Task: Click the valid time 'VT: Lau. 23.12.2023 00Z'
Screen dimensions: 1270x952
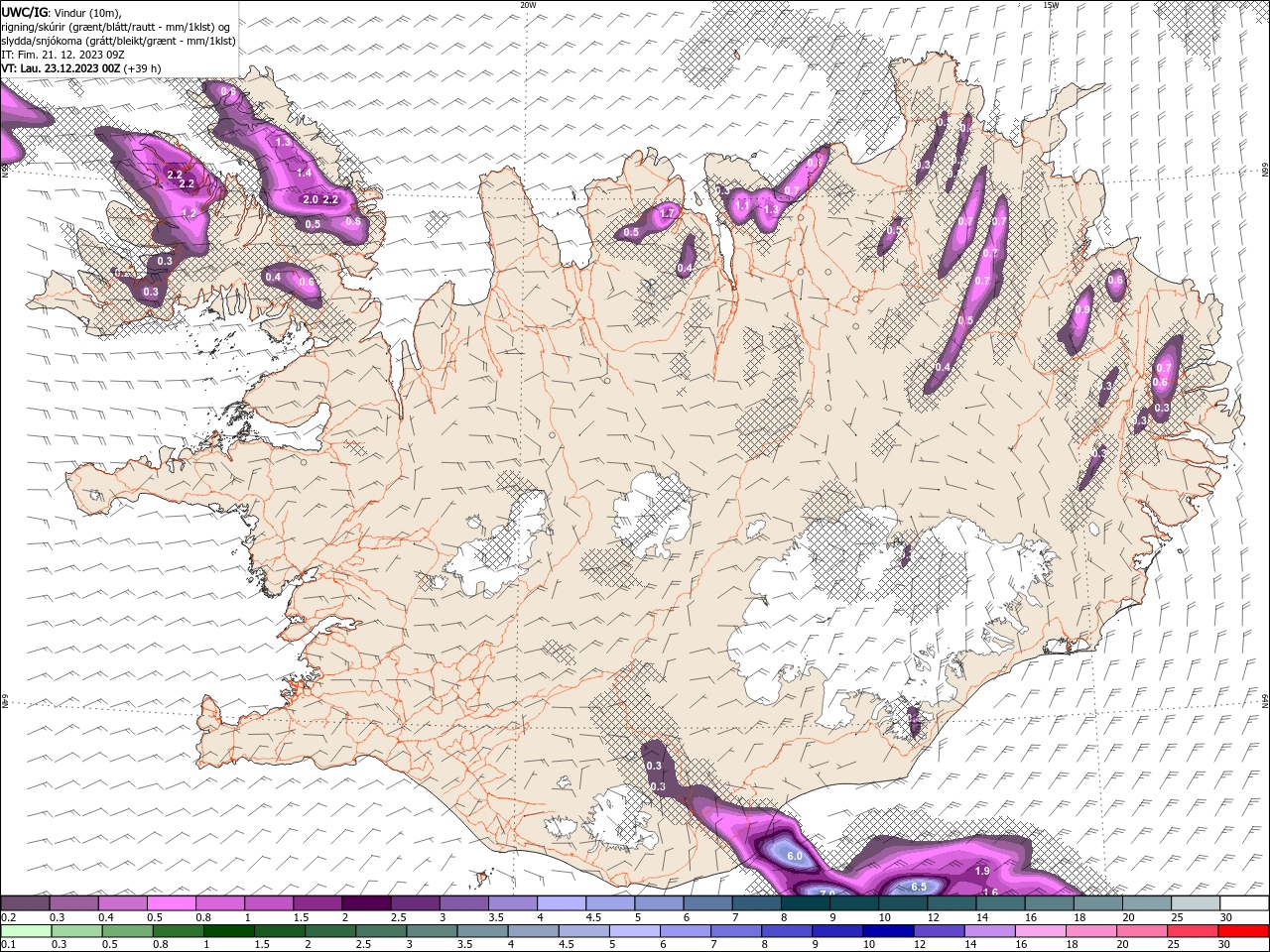Action: (61, 68)
